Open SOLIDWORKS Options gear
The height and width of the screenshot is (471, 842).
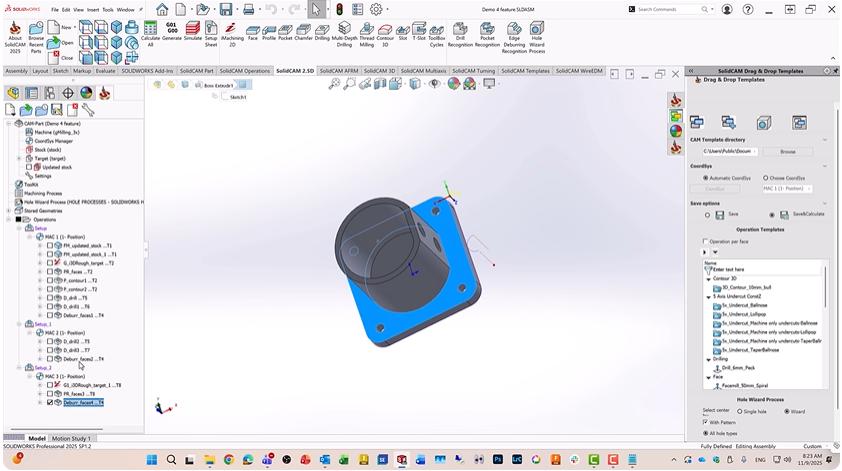coord(376,9)
